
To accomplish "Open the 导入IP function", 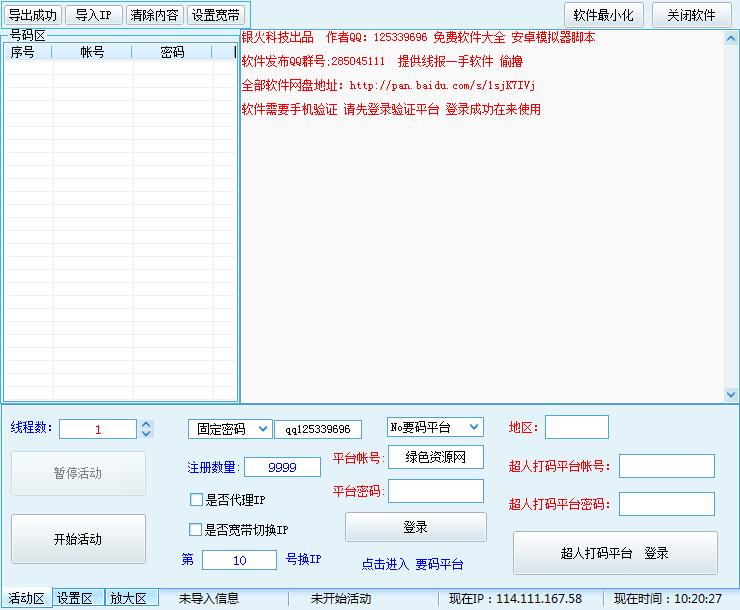I will click(93, 15).
